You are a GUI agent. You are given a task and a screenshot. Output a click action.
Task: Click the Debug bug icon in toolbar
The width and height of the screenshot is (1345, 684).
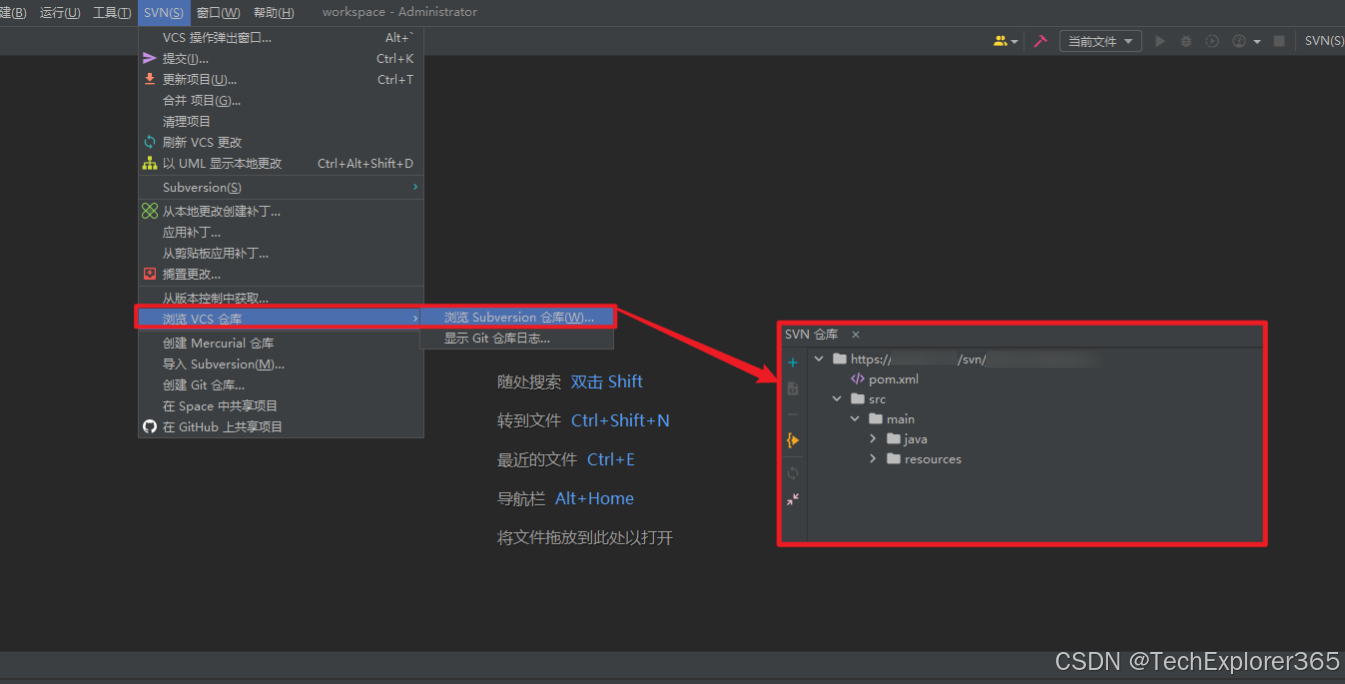(1186, 41)
